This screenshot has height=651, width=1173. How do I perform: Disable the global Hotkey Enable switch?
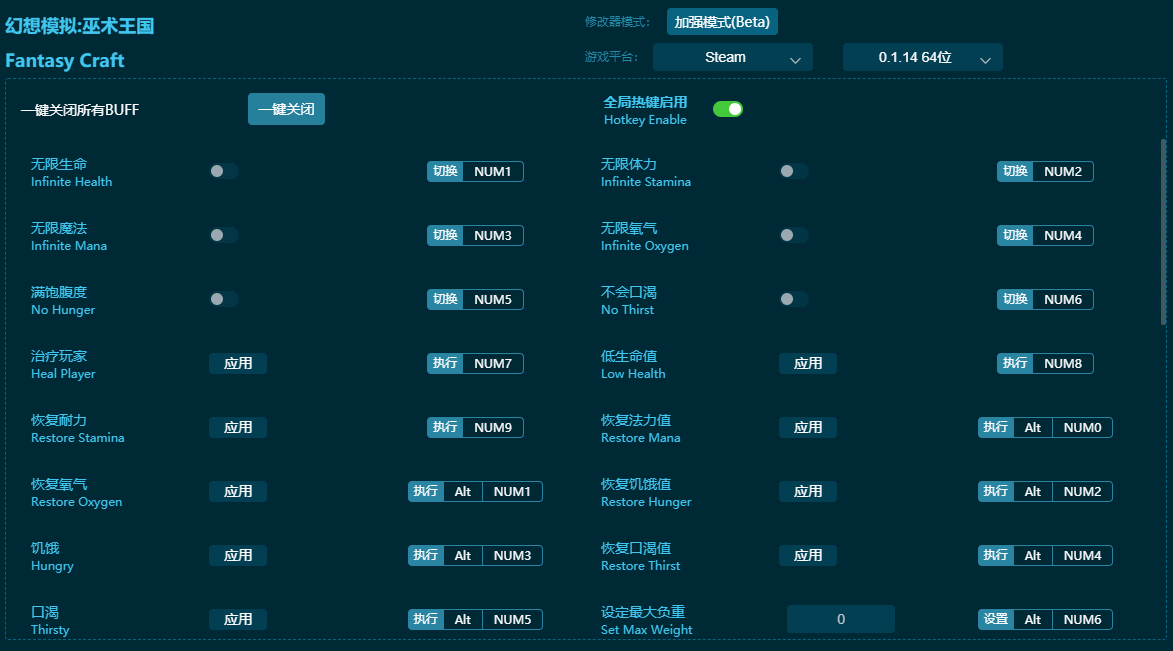[728, 107]
